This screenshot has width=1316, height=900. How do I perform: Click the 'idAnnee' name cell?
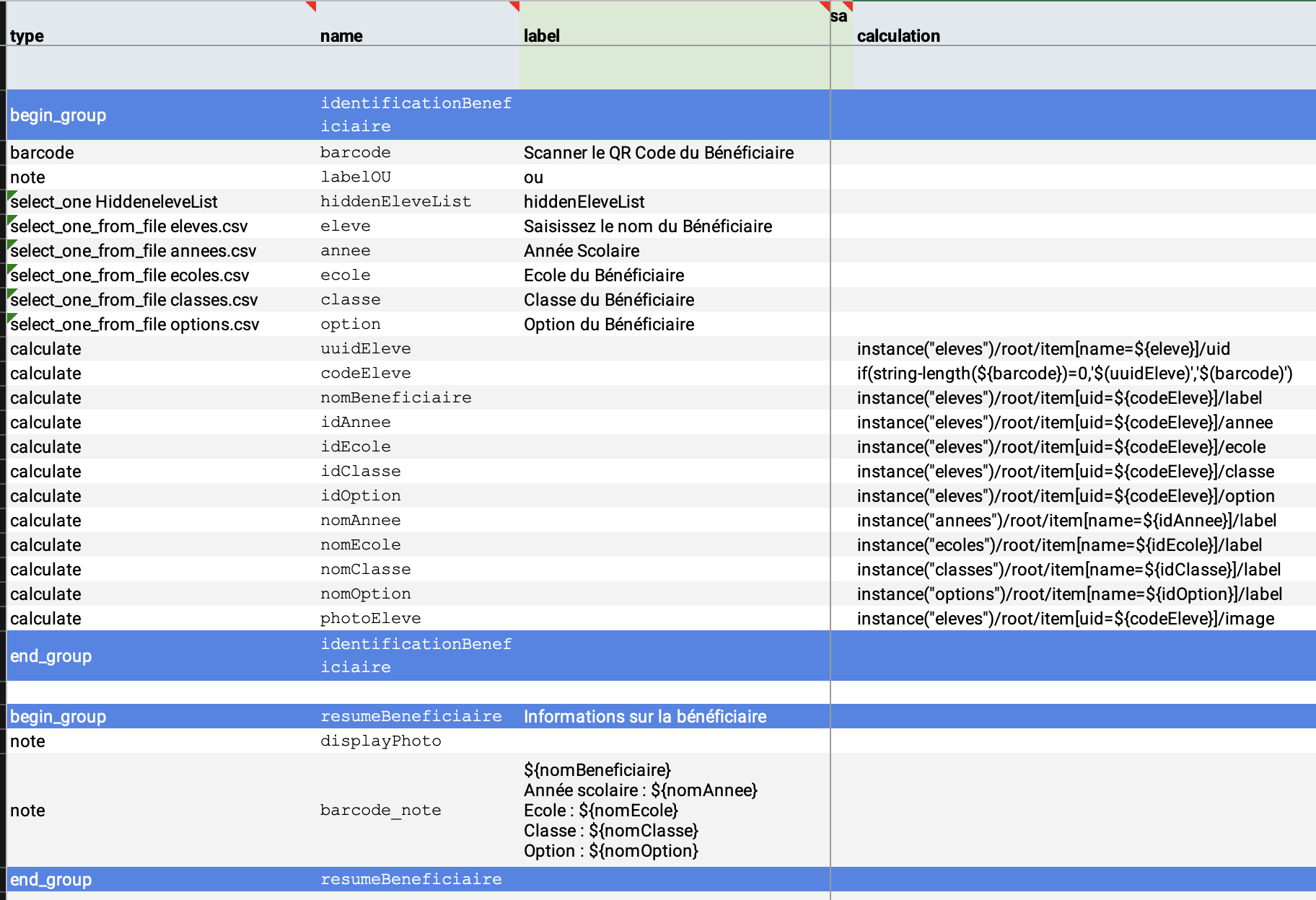click(x=418, y=422)
